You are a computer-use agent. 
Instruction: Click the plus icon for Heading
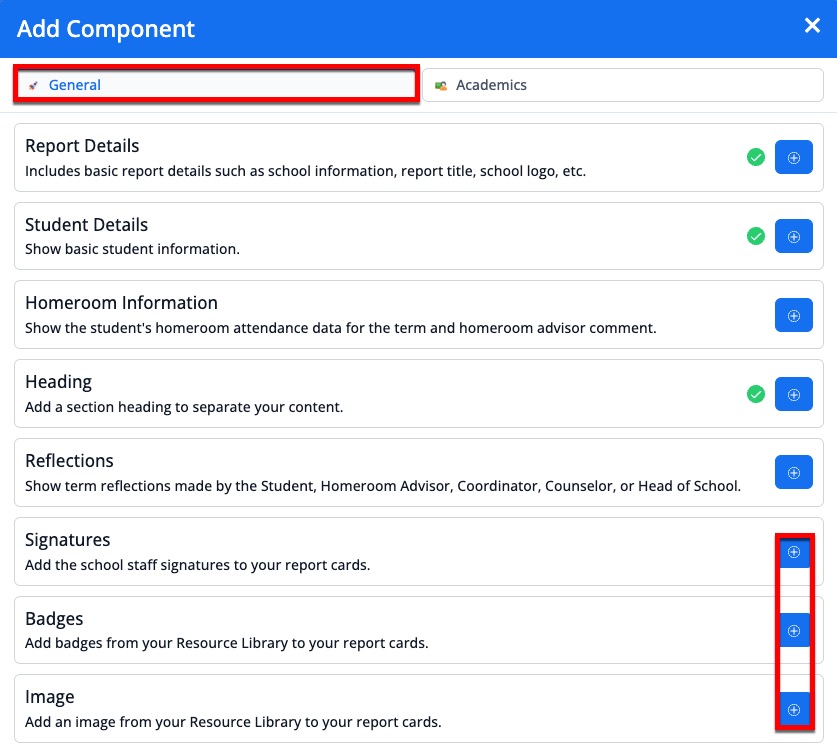pos(793,394)
